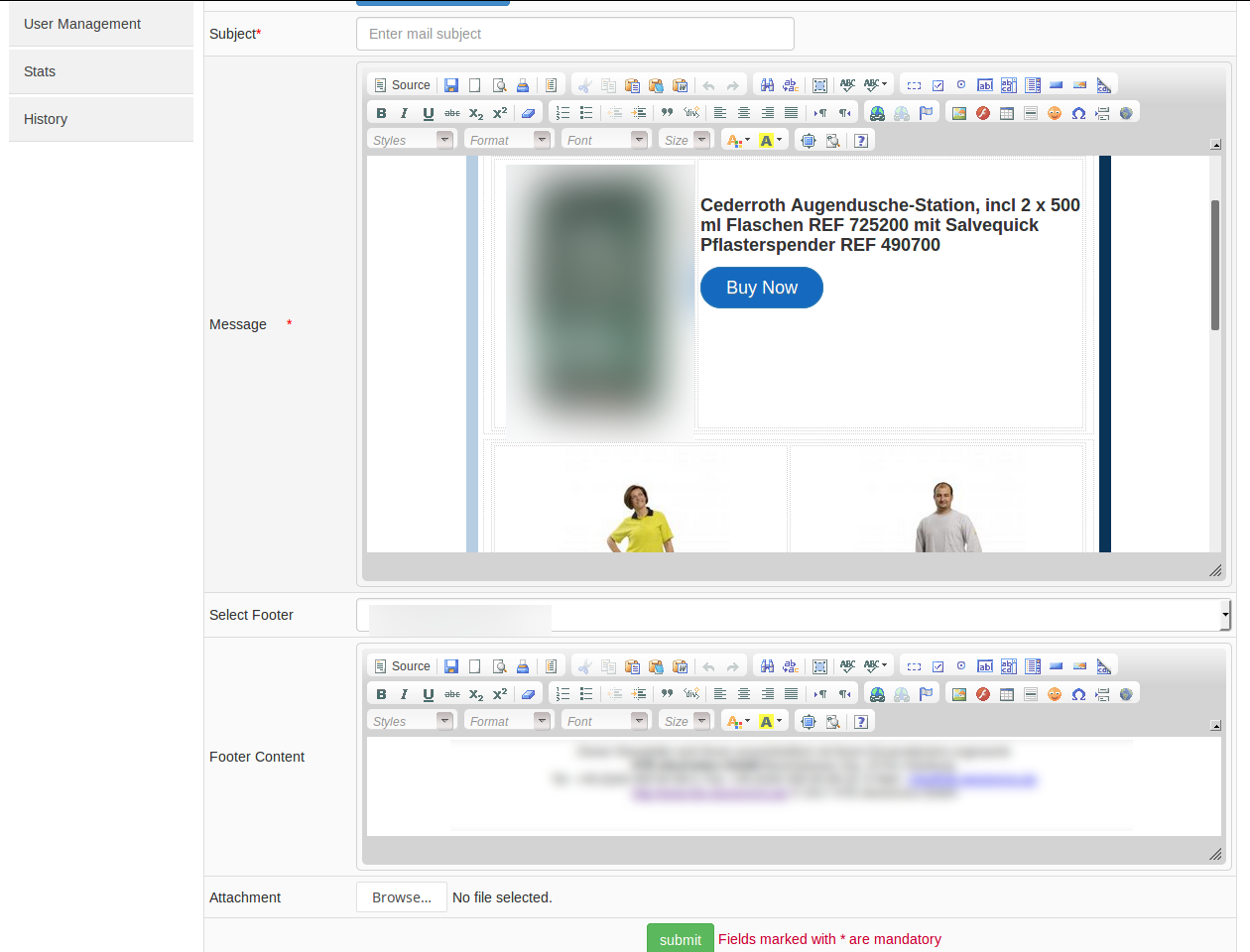Switch Footer Content editor to Source view
The image size is (1250, 952).
(402, 666)
